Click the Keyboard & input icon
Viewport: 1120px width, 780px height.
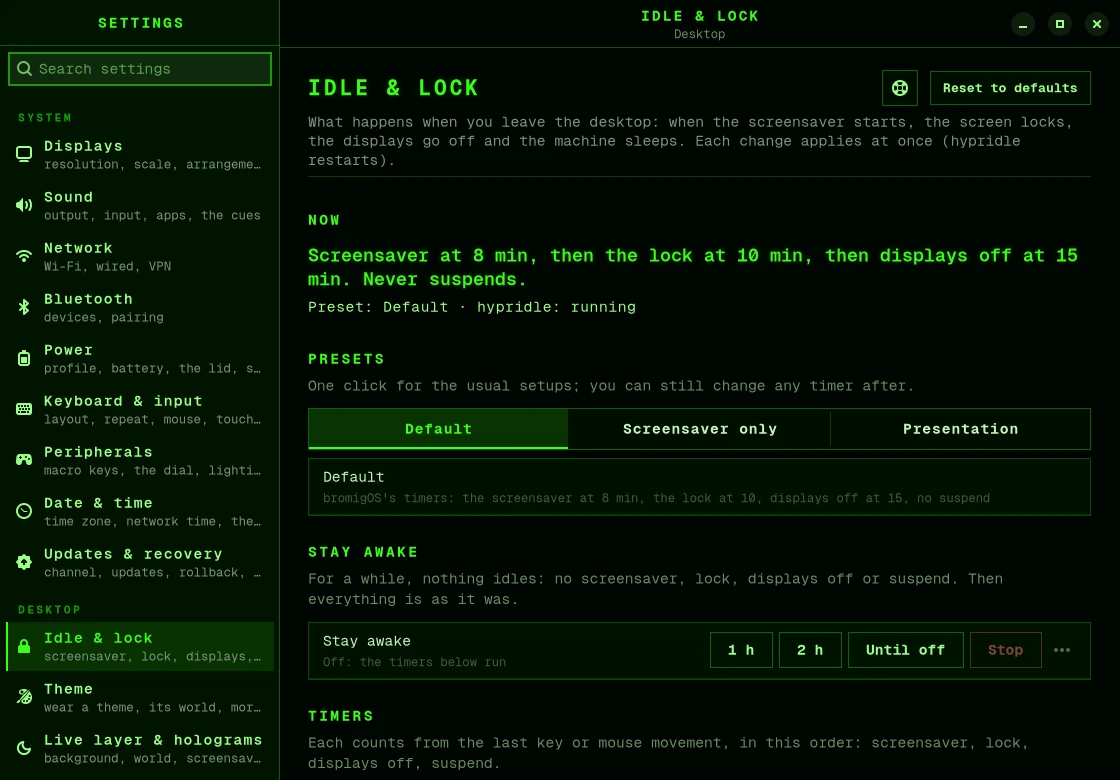24,409
